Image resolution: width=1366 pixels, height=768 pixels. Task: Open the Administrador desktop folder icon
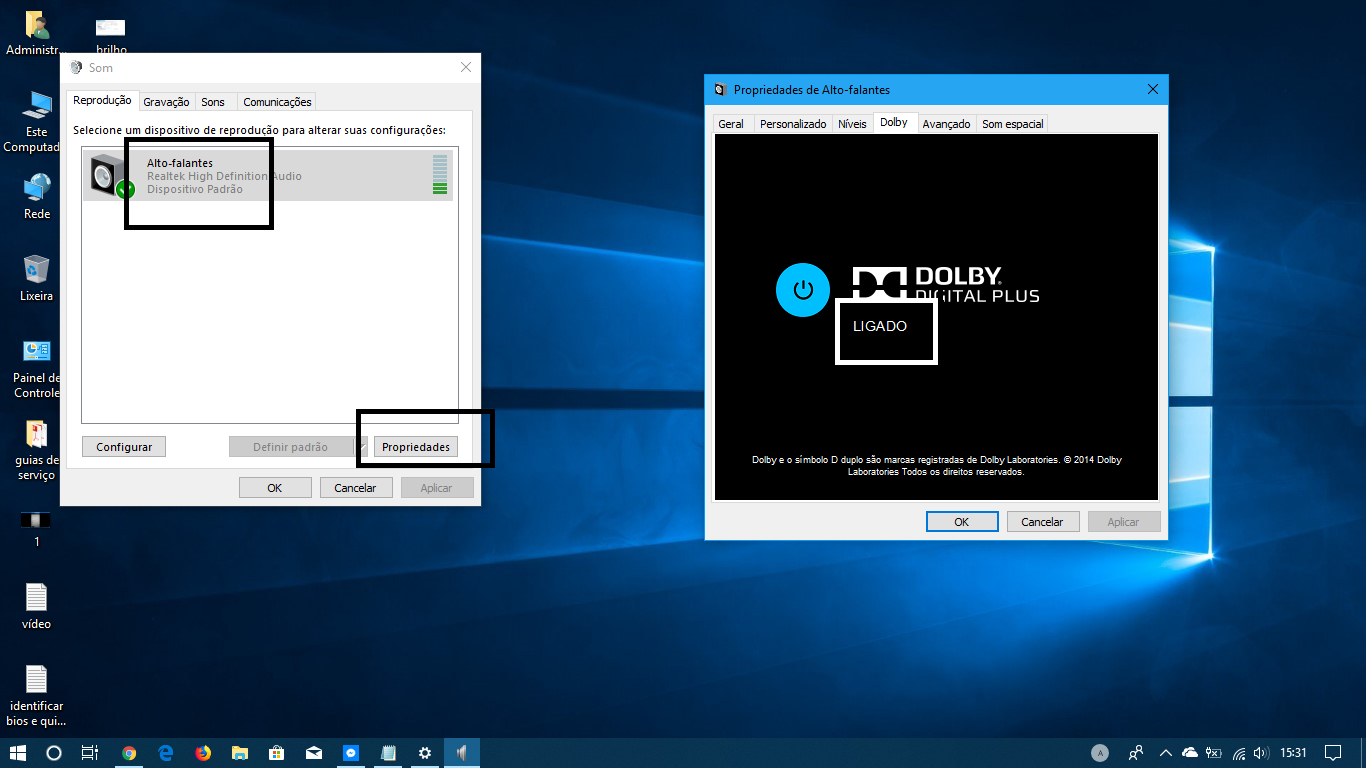[x=37, y=26]
